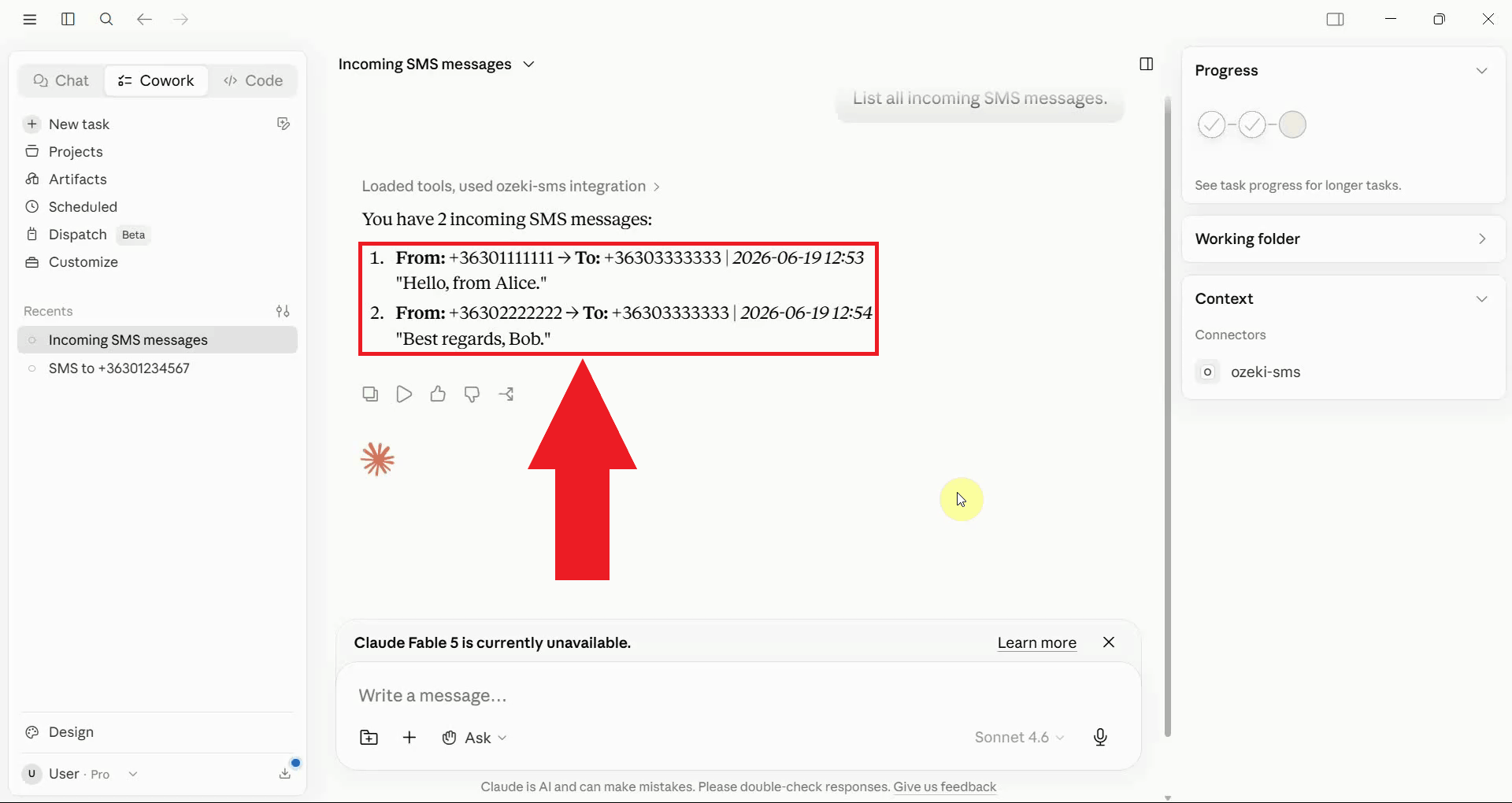Viewport: 1512px width, 803px height.
Task: Click the third pending progress step circle
Action: point(1292,124)
